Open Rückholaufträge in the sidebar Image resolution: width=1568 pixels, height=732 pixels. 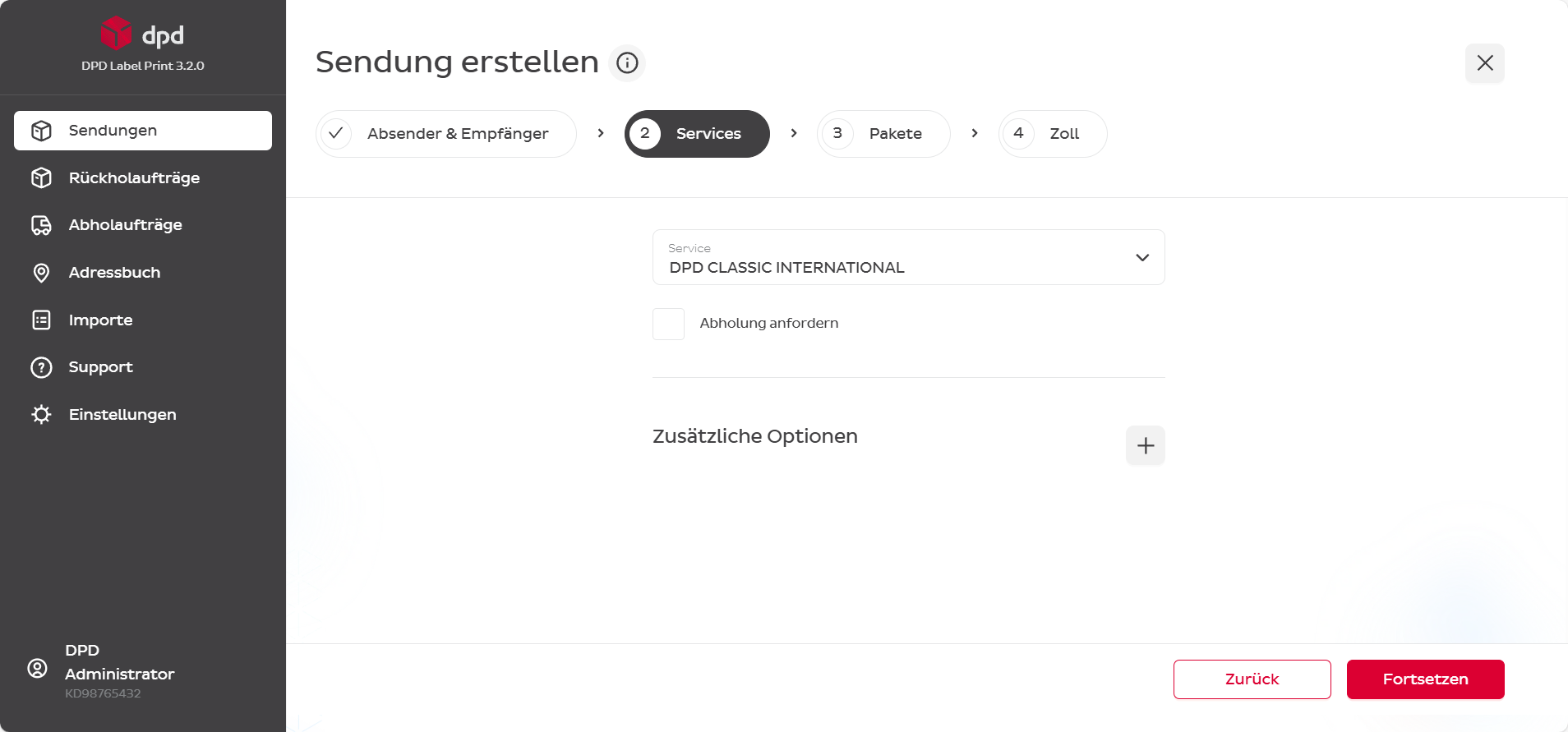143,177
